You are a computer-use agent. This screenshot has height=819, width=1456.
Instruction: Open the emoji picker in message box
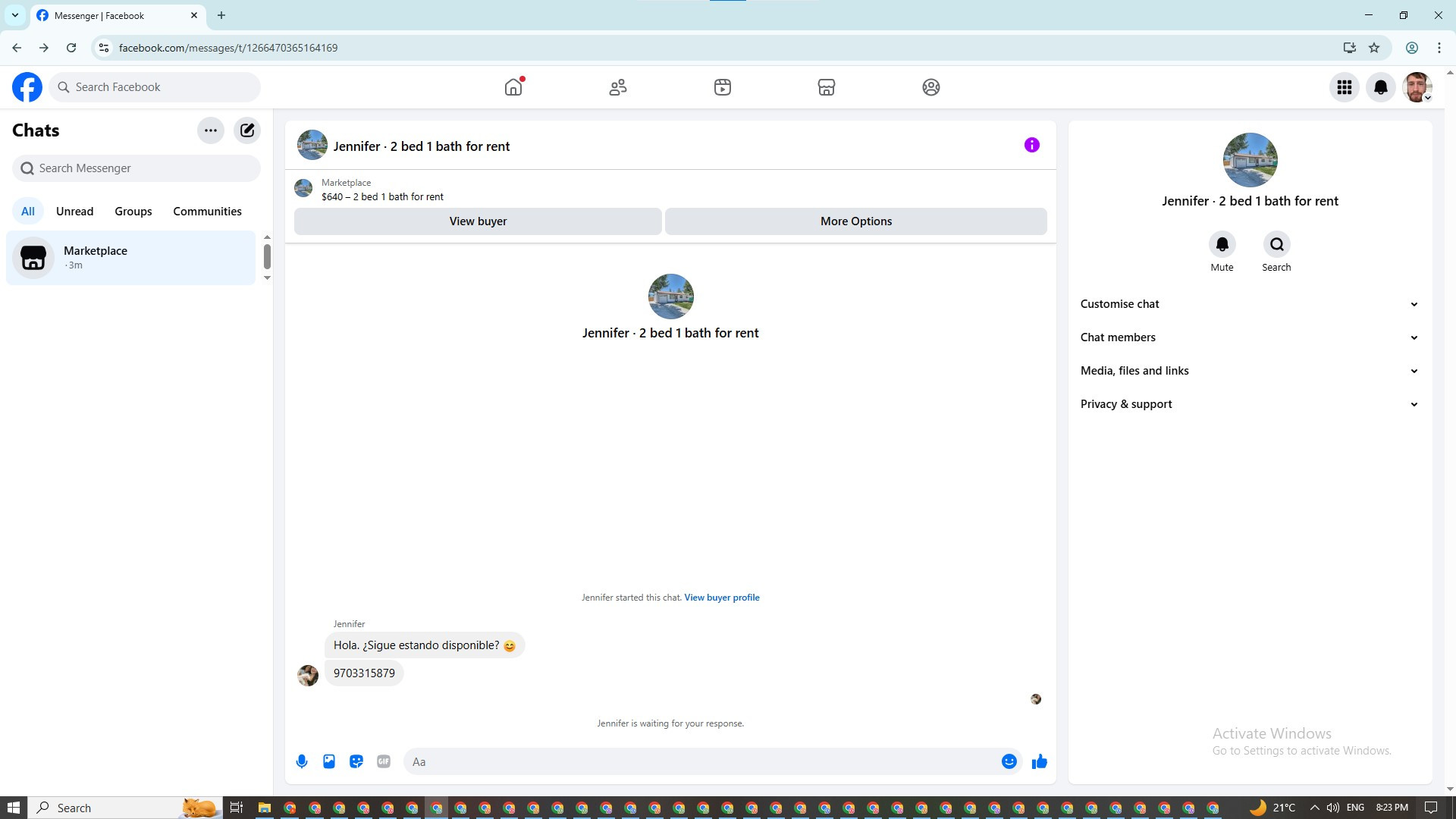pos(1009,761)
